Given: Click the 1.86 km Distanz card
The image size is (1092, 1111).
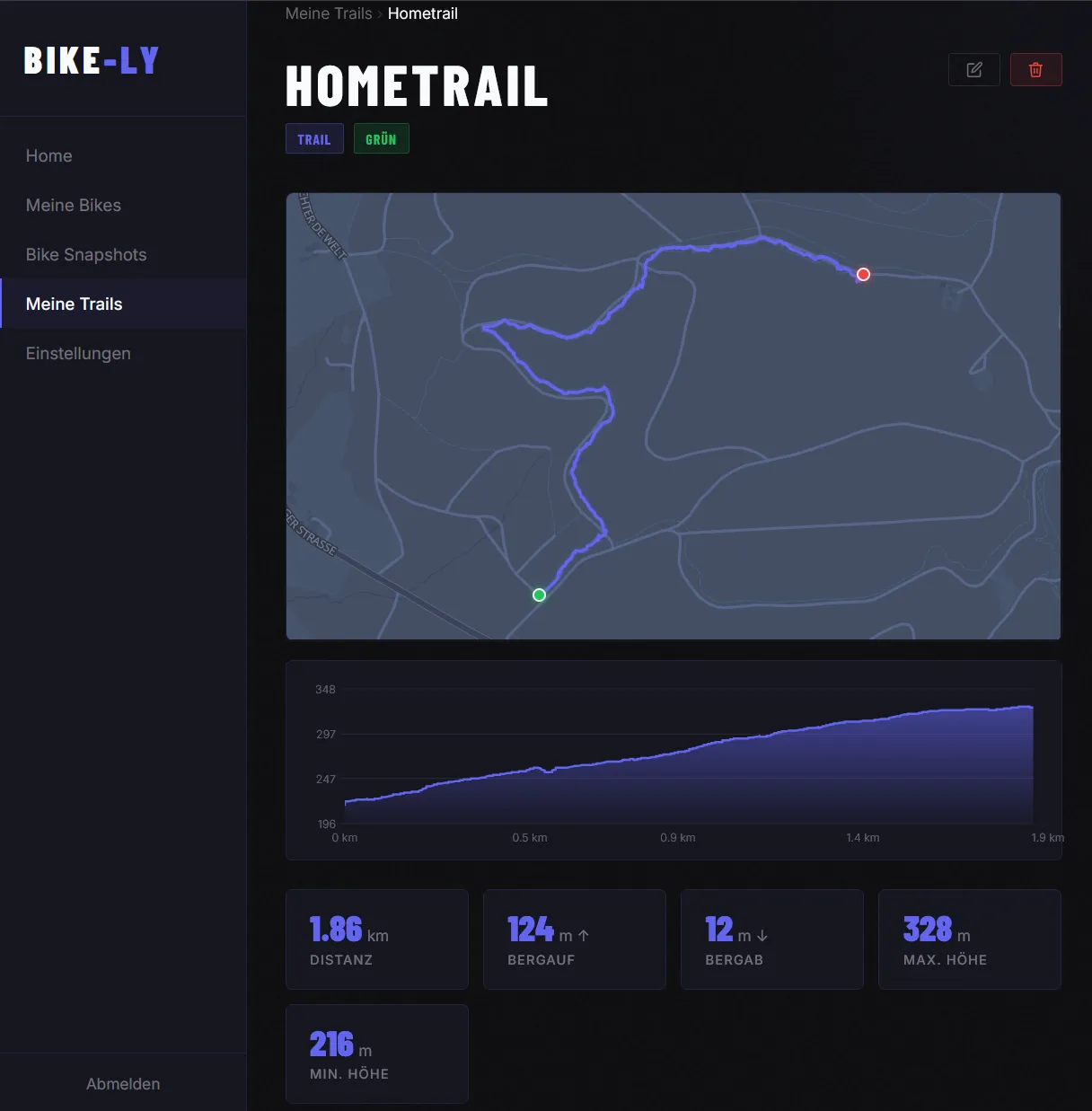Looking at the screenshot, I should [376, 939].
